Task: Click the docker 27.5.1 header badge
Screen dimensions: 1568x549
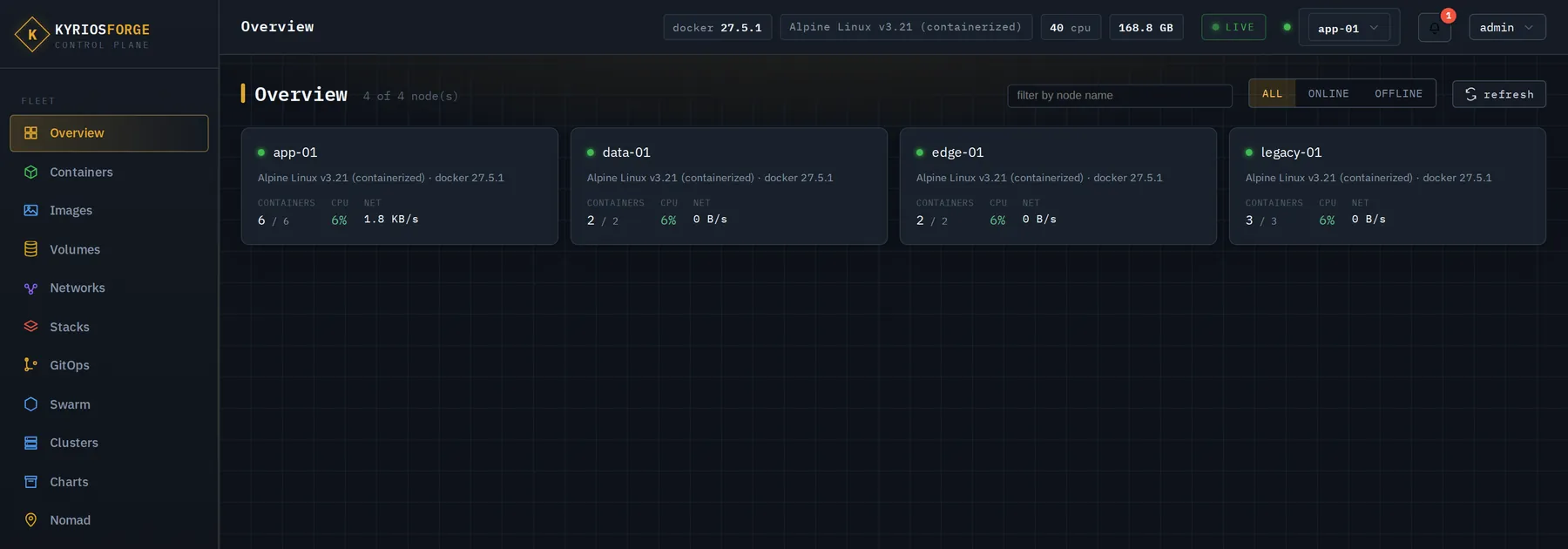Action: click(717, 27)
